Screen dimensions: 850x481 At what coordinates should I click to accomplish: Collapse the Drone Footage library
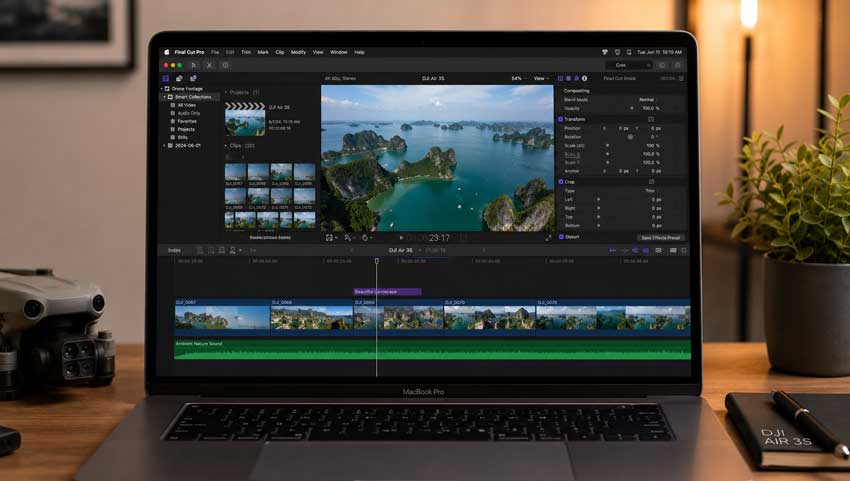pos(161,88)
